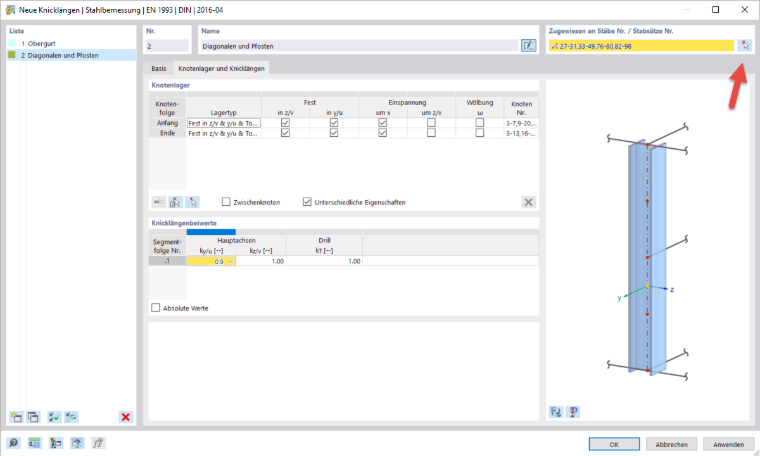The image size is (760, 456).
Task: Delete the selected list entry with the red X
Action: 126,417
